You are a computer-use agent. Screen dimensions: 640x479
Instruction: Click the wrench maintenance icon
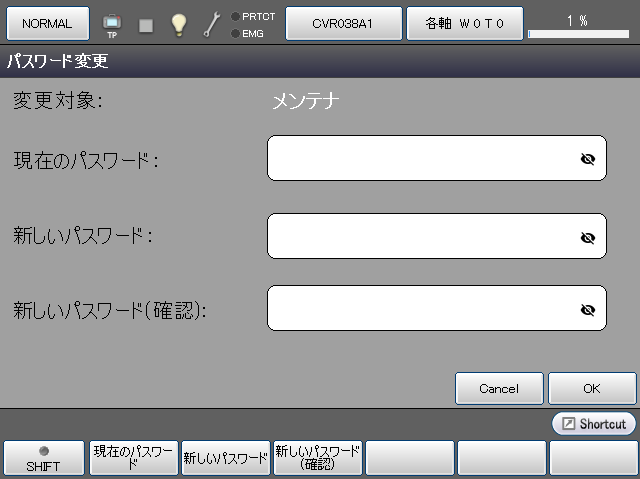coord(211,24)
